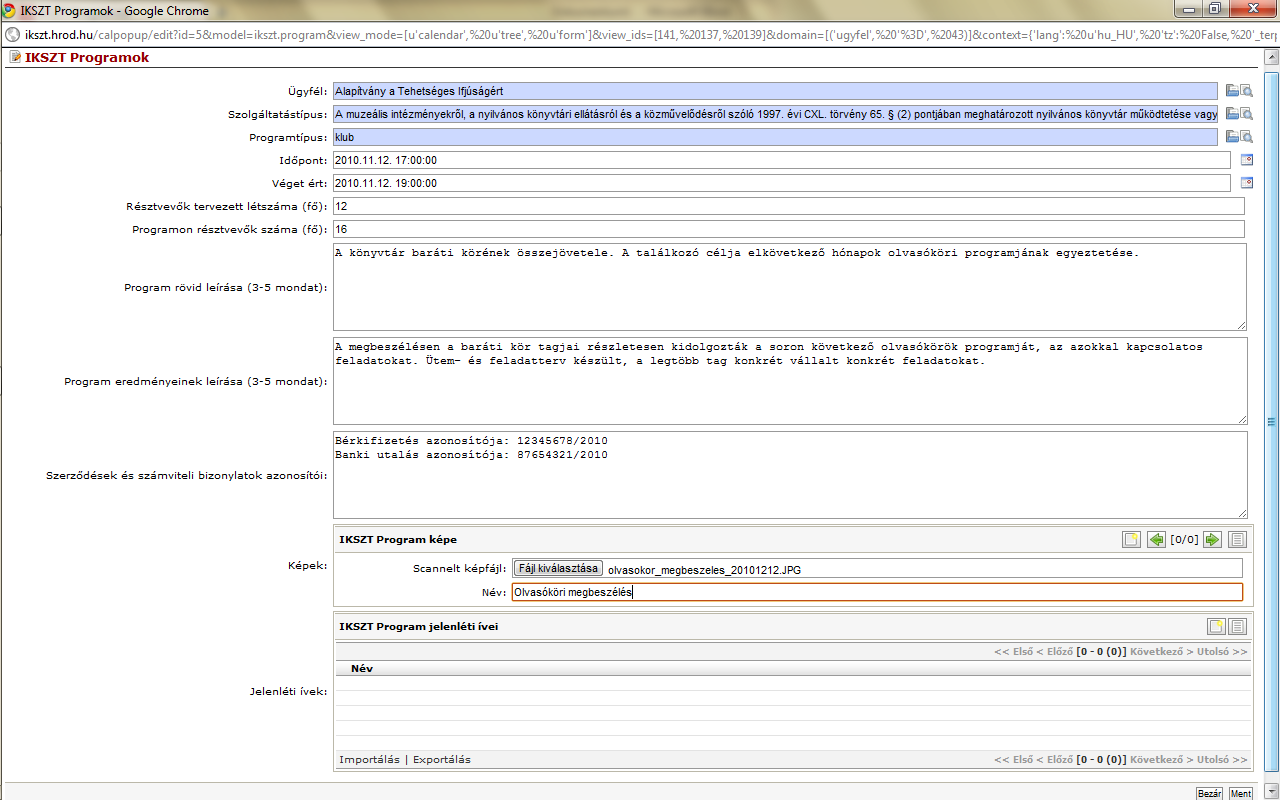Go to the next image with the green right arrow
This screenshot has width=1280, height=800.
tap(1212, 539)
